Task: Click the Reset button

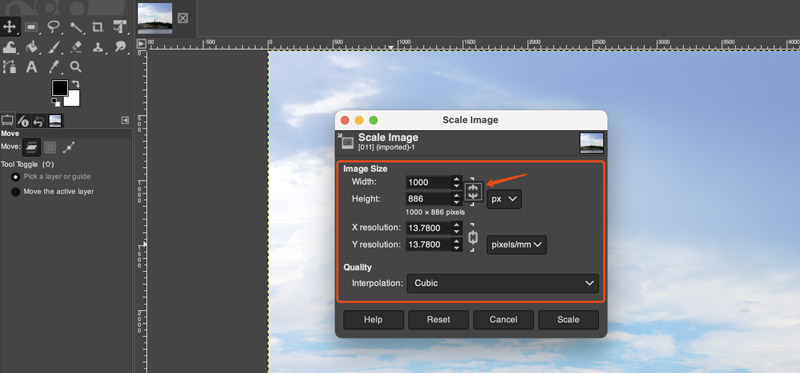Action: pos(438,320)
